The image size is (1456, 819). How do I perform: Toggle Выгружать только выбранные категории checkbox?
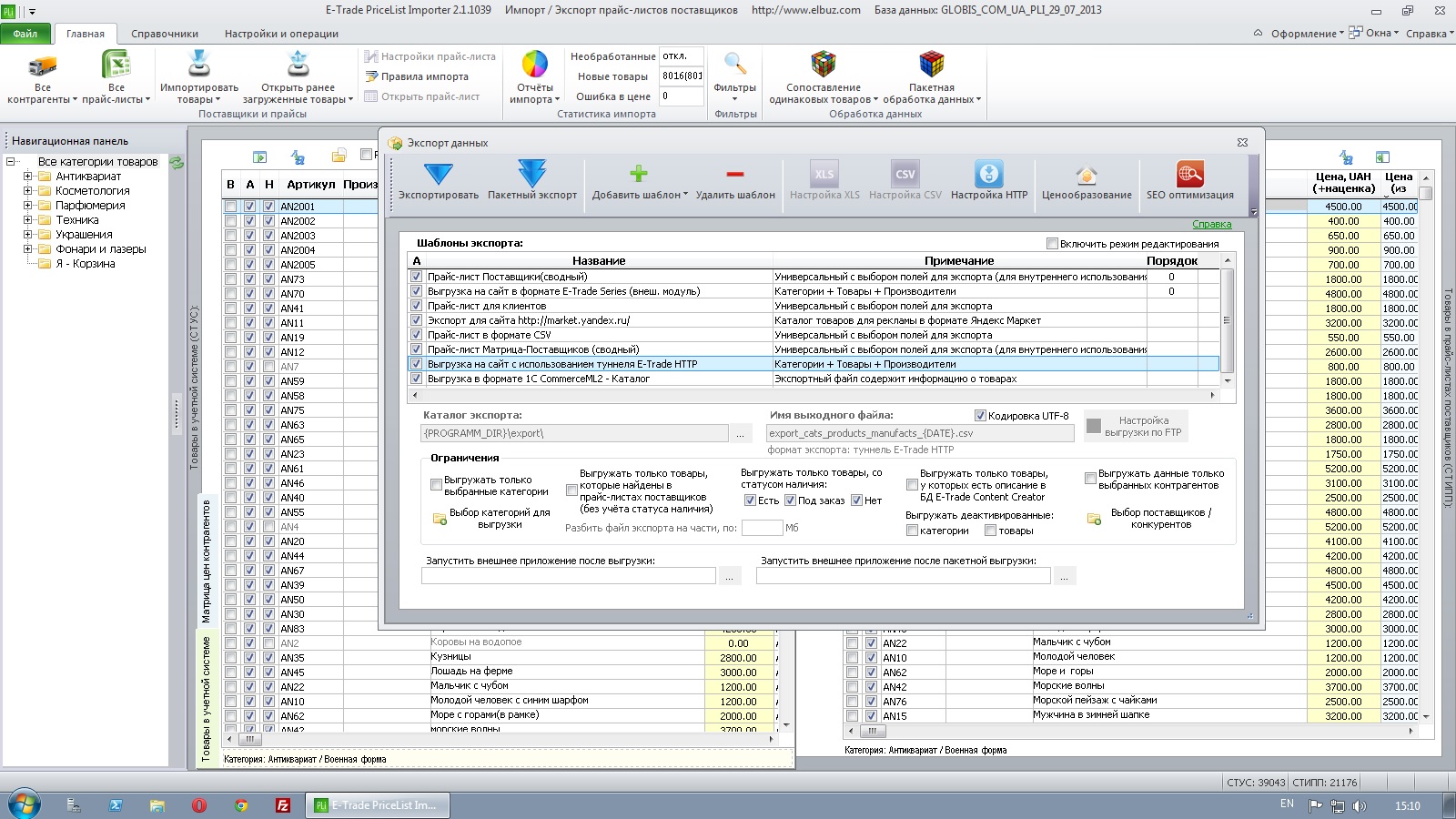click(x=436, y=485)
